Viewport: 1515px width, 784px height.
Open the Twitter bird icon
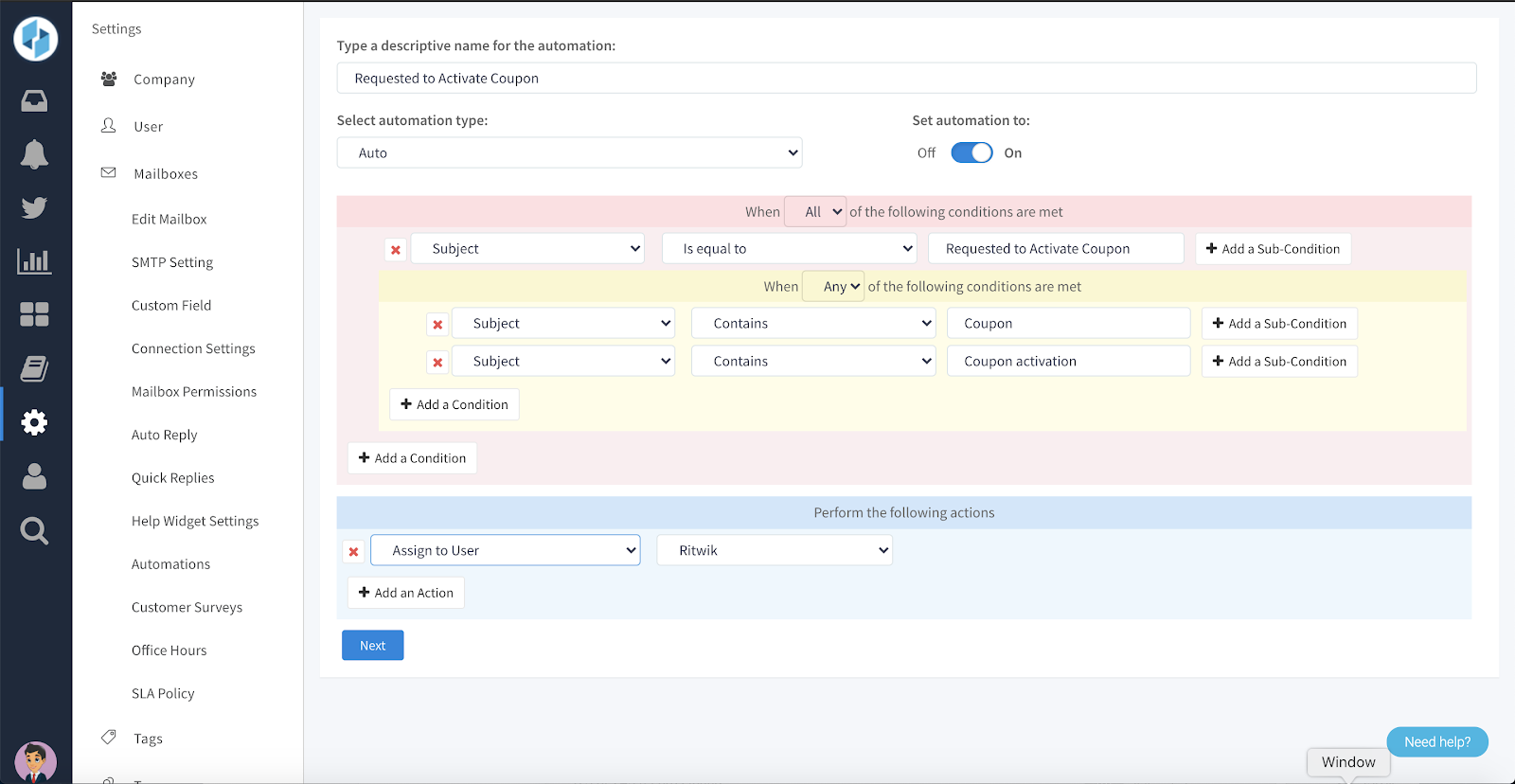[x=34, y=207]
